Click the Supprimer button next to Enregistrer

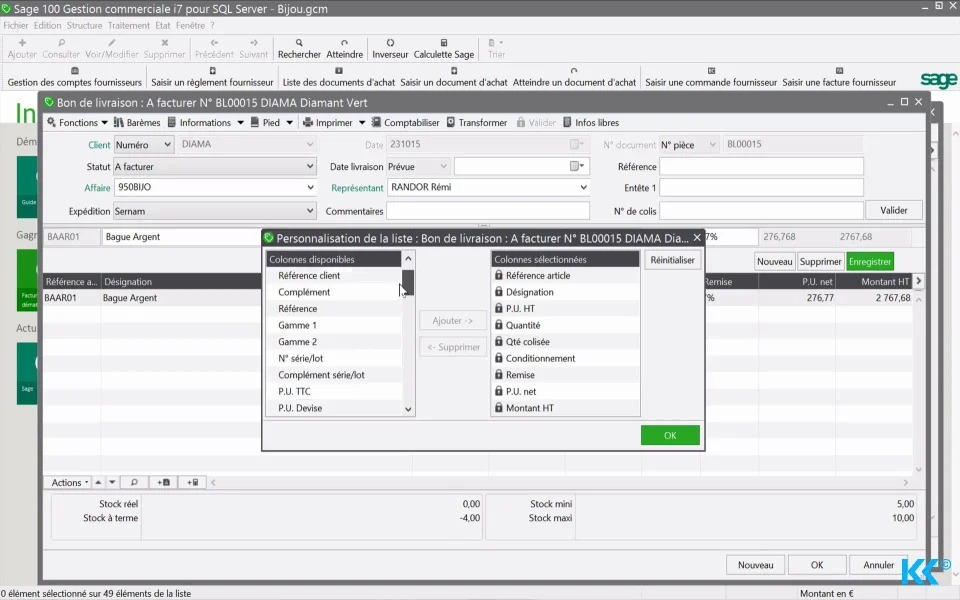point(820,261)
